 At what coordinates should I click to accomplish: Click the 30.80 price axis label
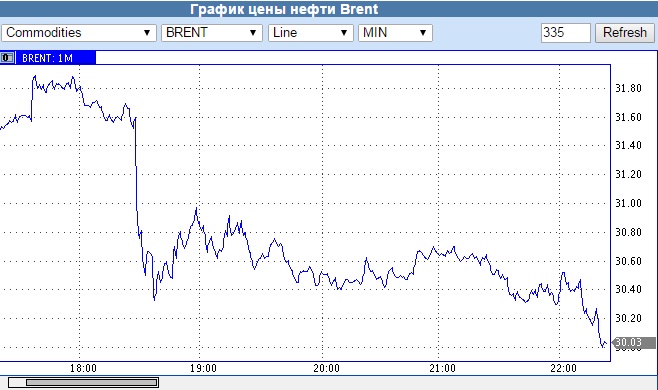pyautogui.click(x=629, y=233)
